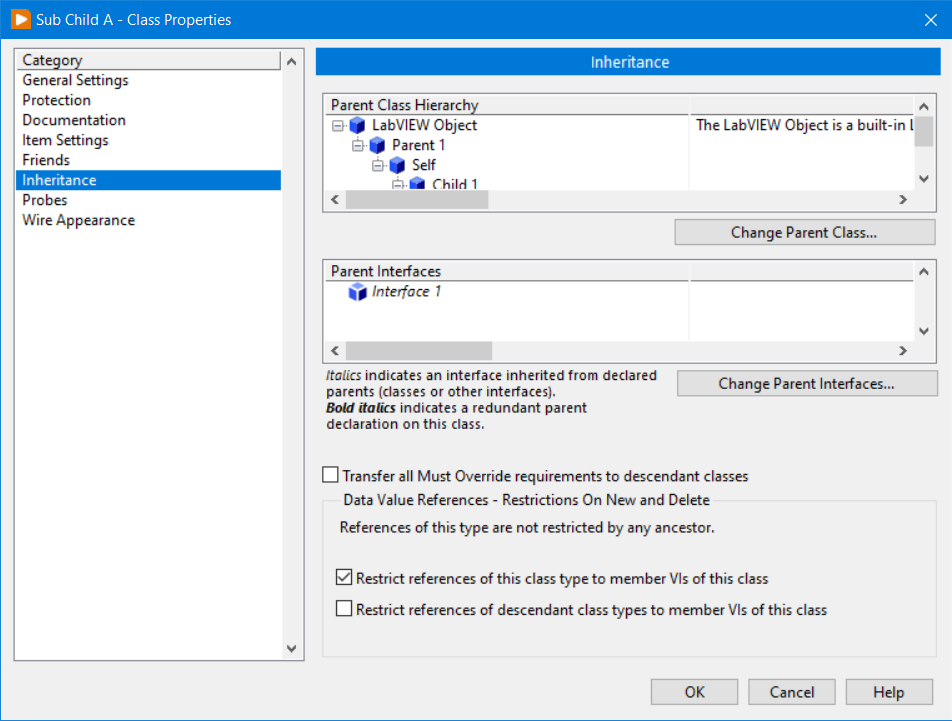The image size is (952, 721).
Task: Select Interface 1 in Parent Interfaces list
Action: click(x=406, y=292)
